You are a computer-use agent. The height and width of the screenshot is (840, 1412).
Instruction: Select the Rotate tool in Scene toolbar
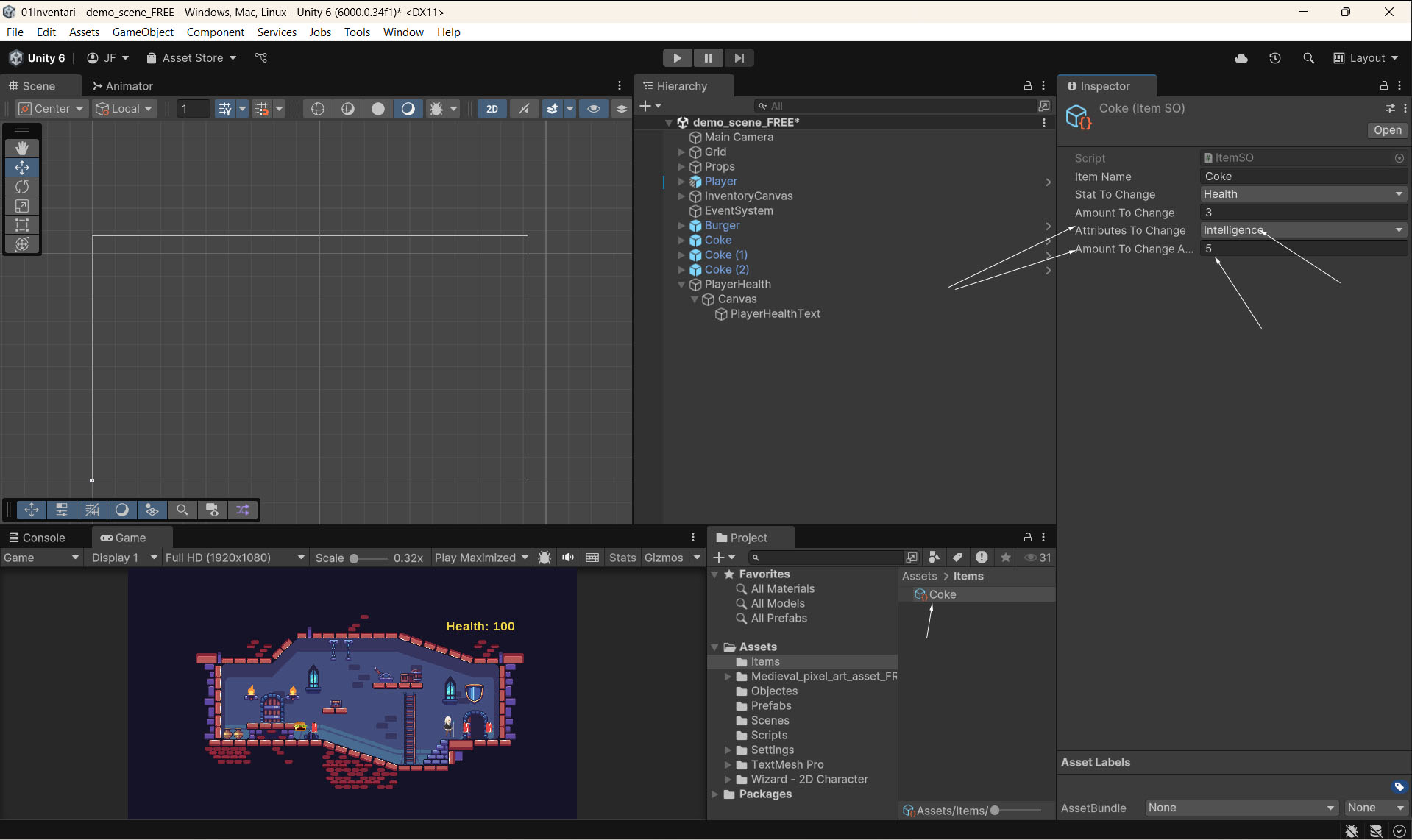(22, 187)
